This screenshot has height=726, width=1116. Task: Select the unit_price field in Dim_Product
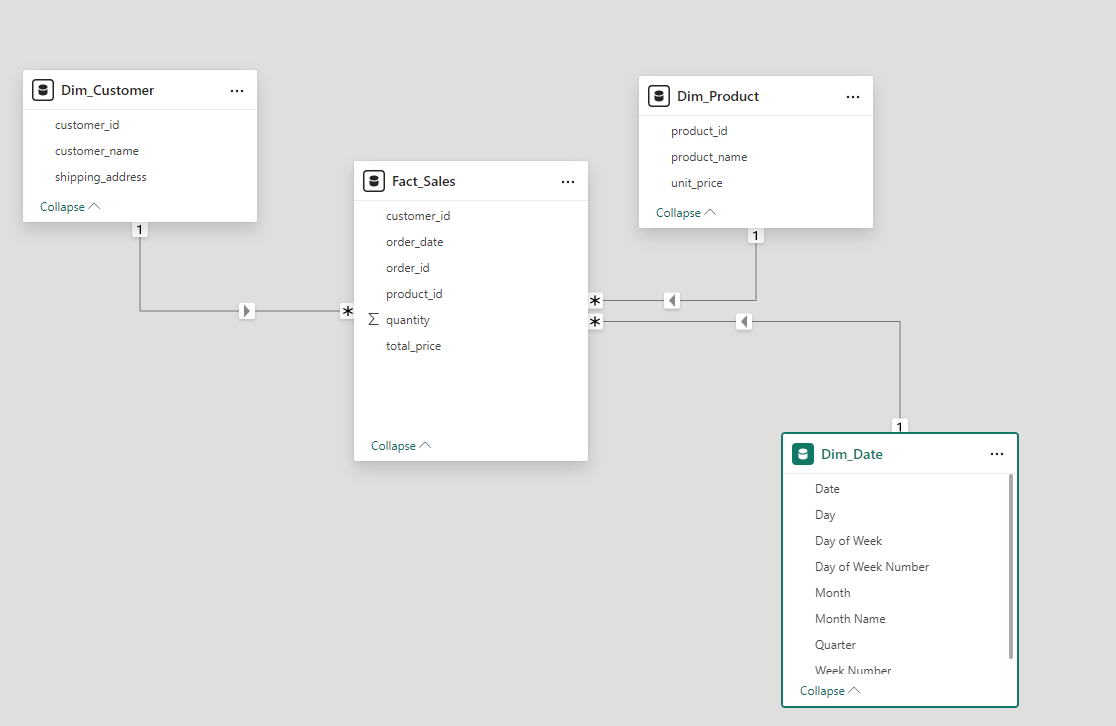coord(697,182)
